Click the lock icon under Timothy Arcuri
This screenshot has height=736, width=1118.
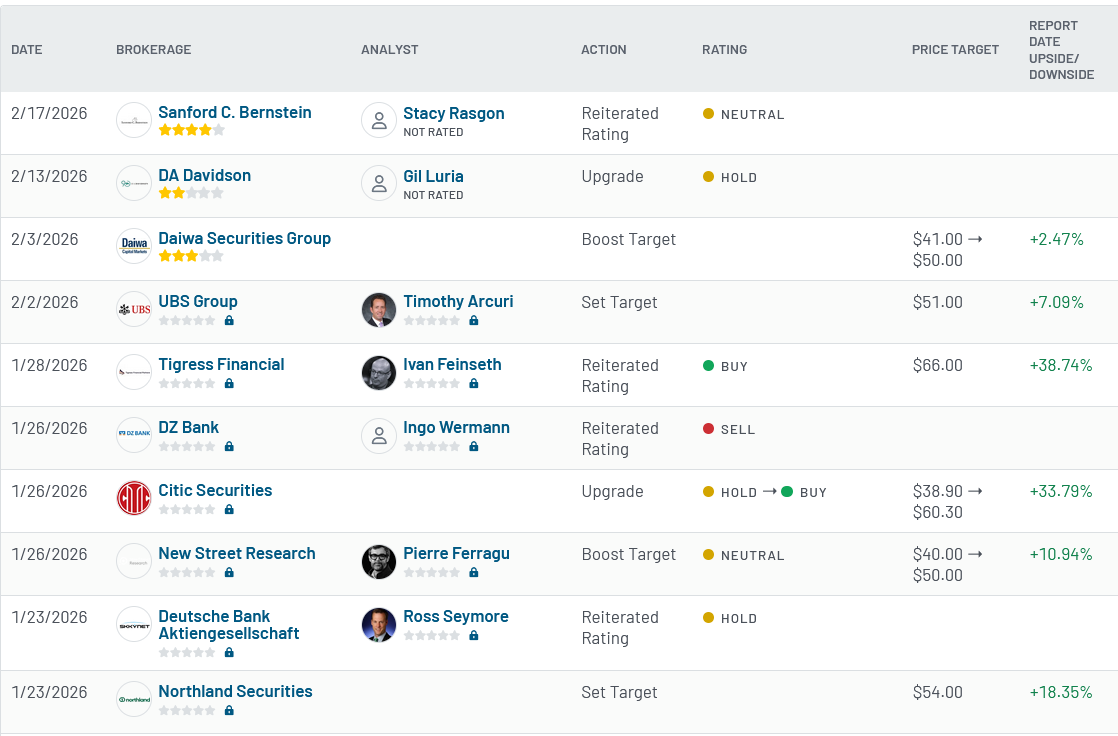(x=473, y=320)
